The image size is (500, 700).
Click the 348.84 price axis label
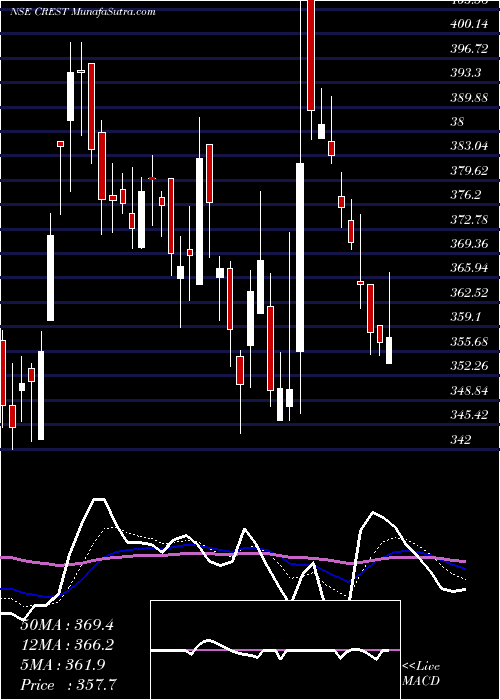pos(469,391)
